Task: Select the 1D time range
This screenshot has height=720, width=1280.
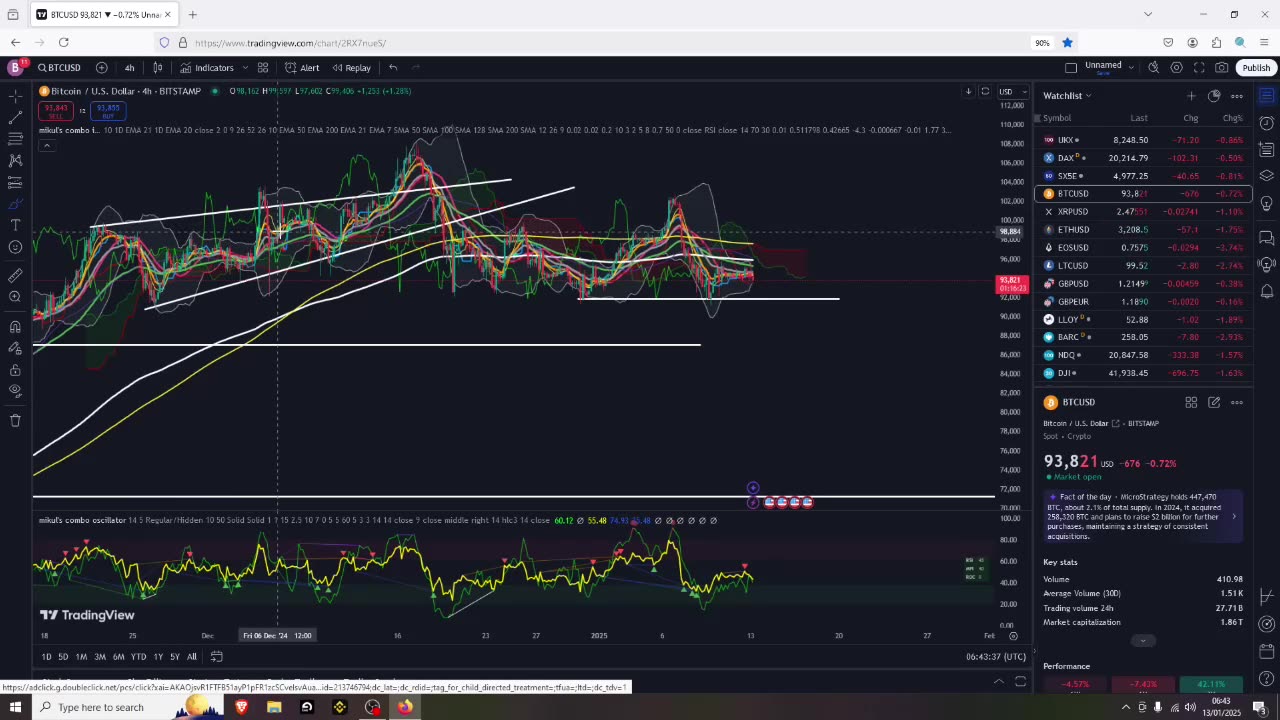Action: (46, 657)
